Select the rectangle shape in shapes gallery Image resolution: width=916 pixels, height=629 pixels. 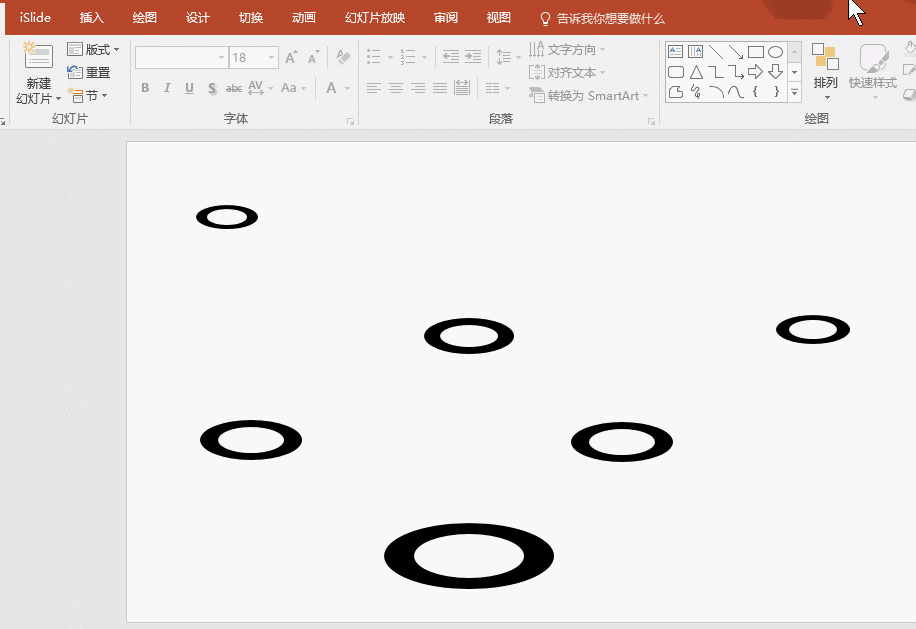pos(756,52)
